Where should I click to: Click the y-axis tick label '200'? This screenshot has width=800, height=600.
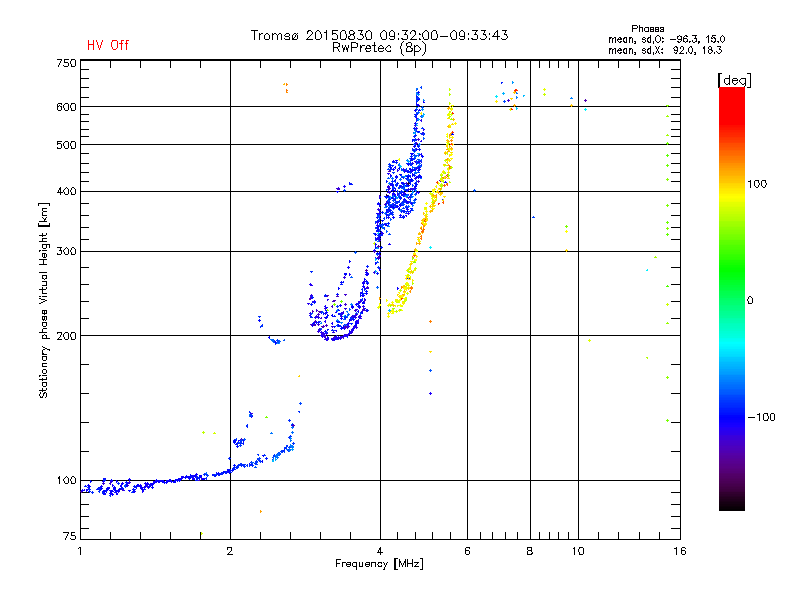pos(66,336)
